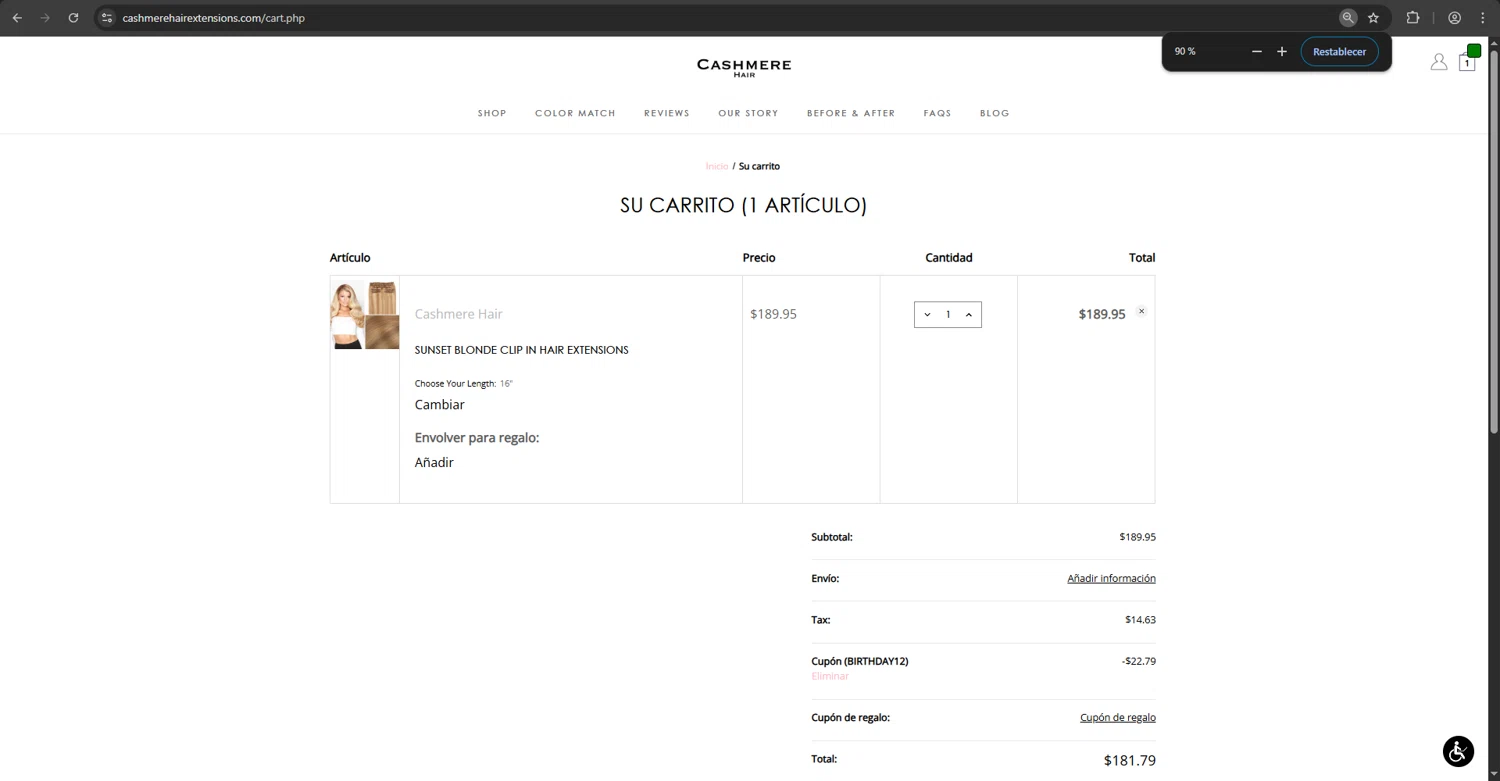This screenshot has width=1500, height=781.
Task: Open the accessibility widget icon
Action: point(1458,751)
